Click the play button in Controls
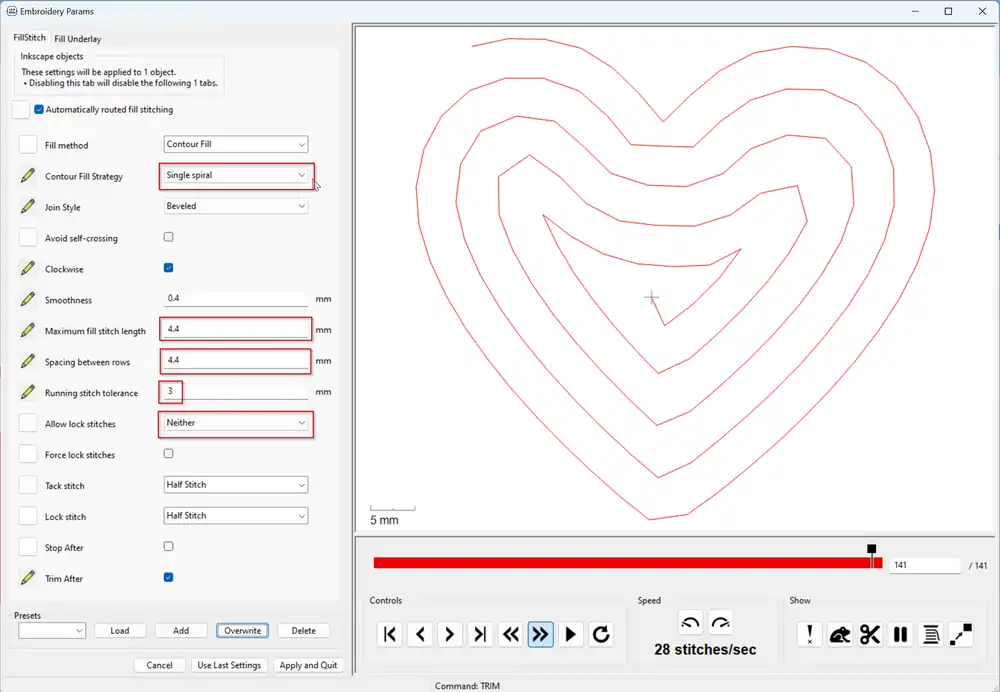 (571, 634)
